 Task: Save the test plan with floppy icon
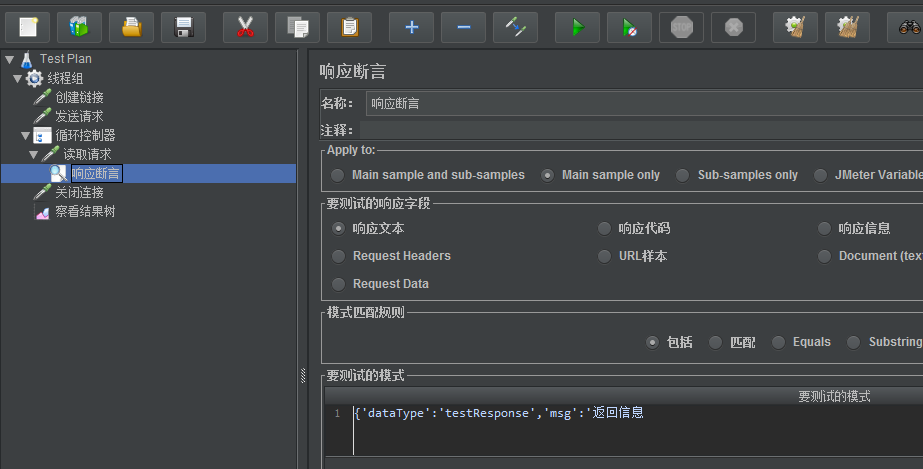[x=184, y=27]
